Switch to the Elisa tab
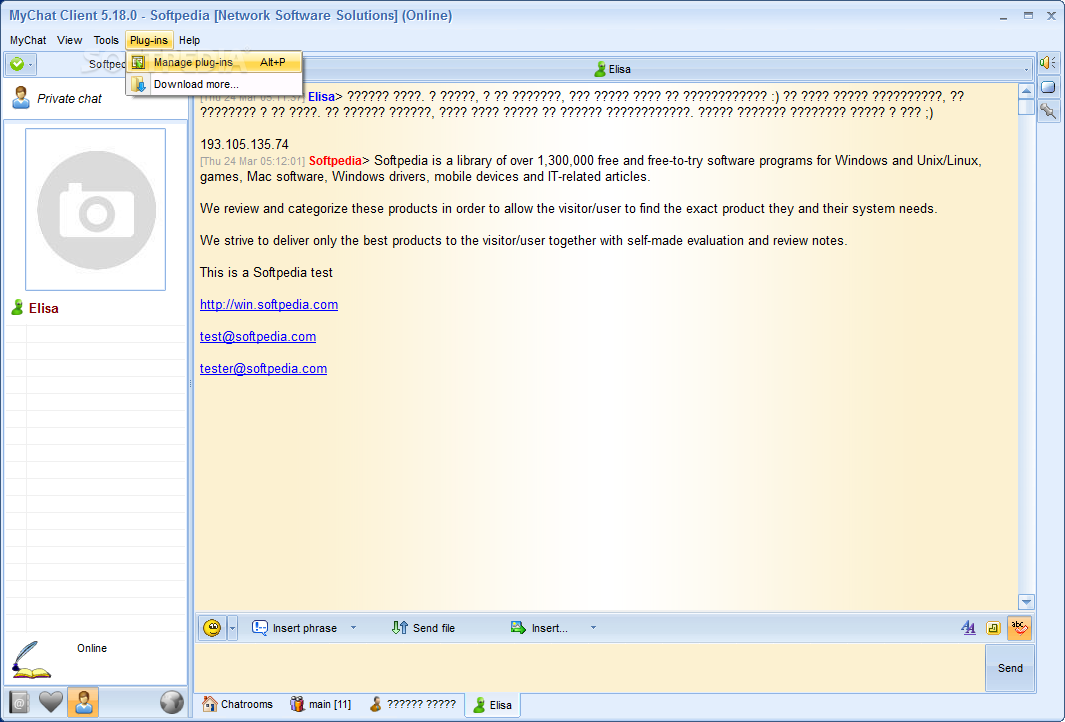This screenshot has width=1065, height=722. (x=492, y=705)
